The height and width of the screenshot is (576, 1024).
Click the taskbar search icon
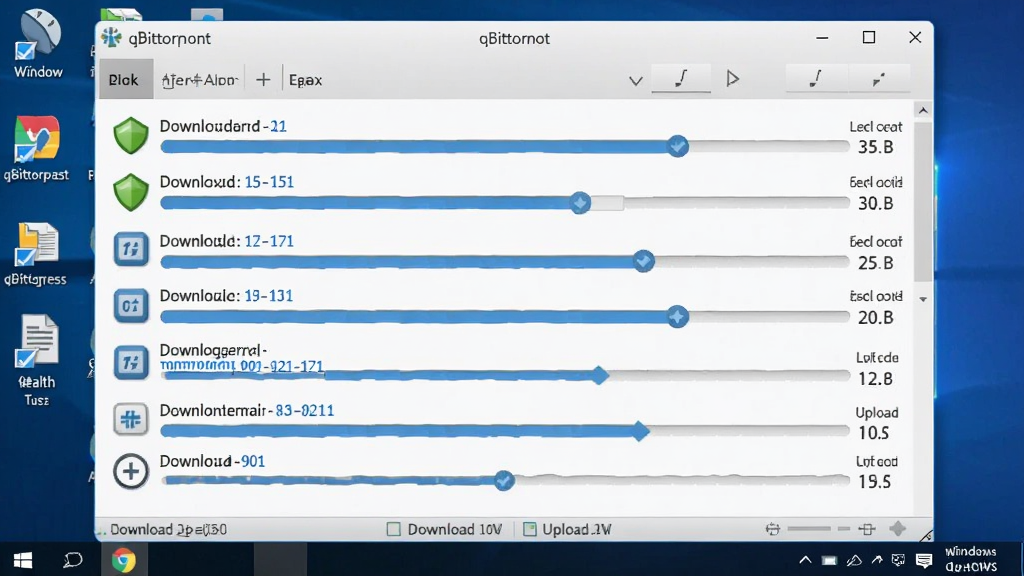pos(72,560)
